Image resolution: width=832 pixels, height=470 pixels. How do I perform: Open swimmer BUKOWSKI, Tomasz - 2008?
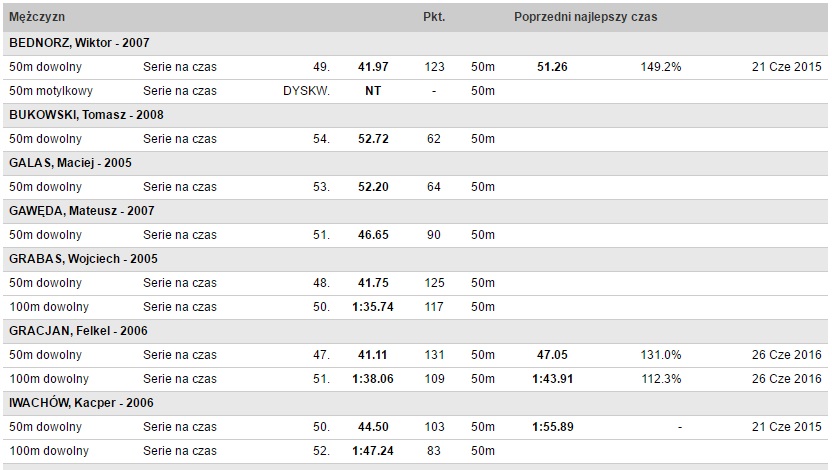tap(86, 115)
